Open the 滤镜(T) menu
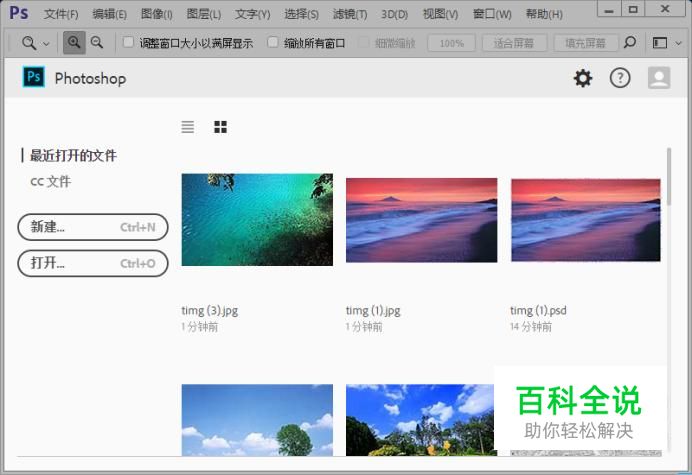Image resolution: width=692 pixels, height=475 pixels. (x=350, y=14)
